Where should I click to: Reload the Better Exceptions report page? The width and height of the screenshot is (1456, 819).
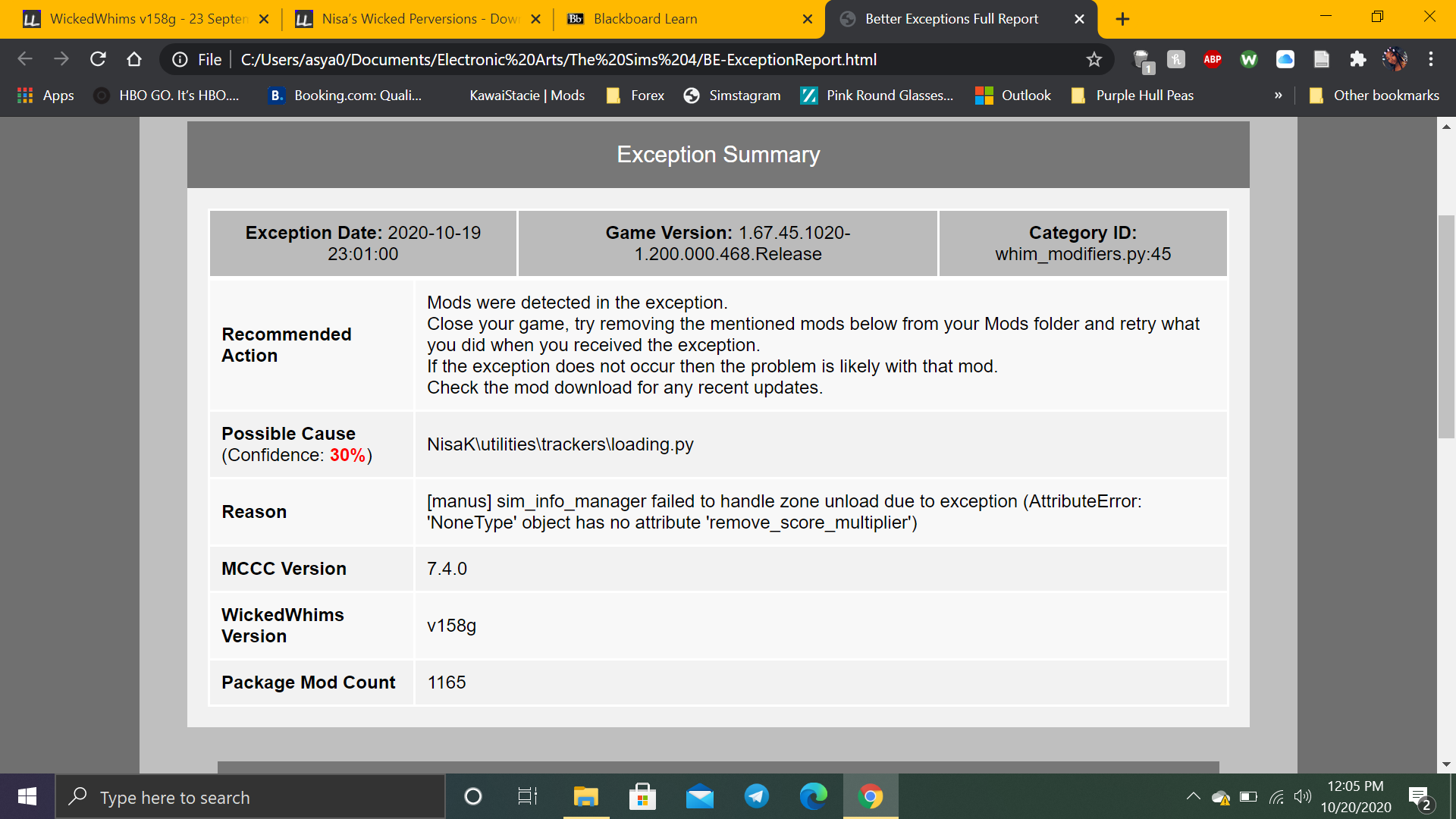pyautogui.click(x=98, y=59)
